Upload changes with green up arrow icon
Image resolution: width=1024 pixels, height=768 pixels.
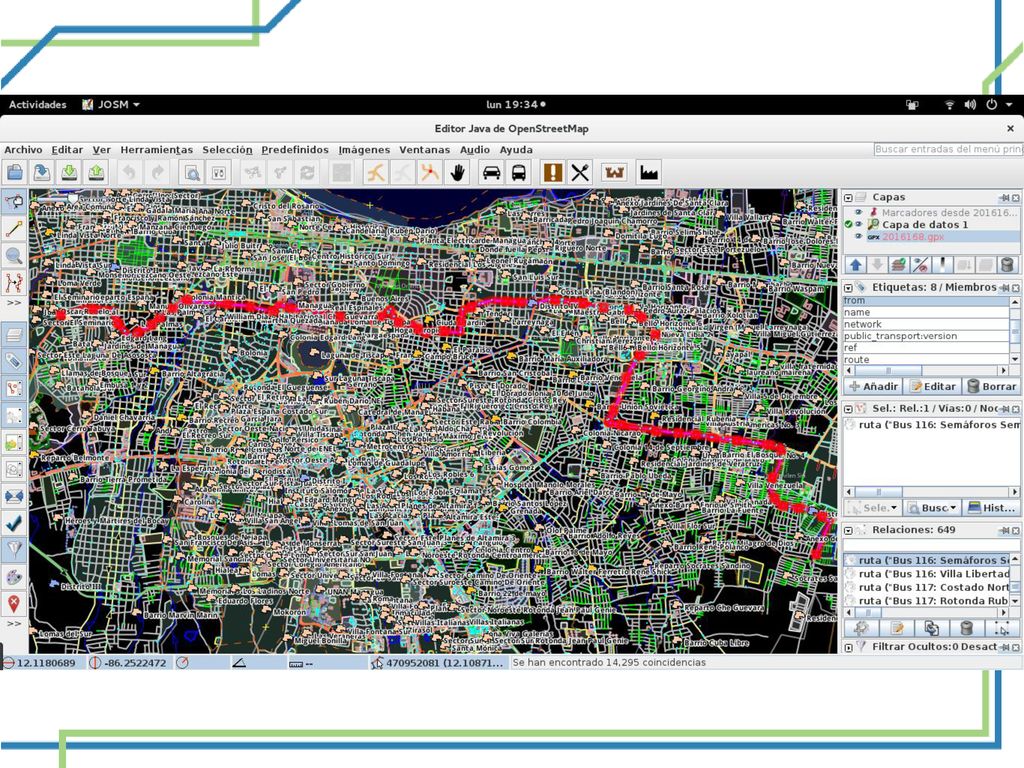point(97,173)
